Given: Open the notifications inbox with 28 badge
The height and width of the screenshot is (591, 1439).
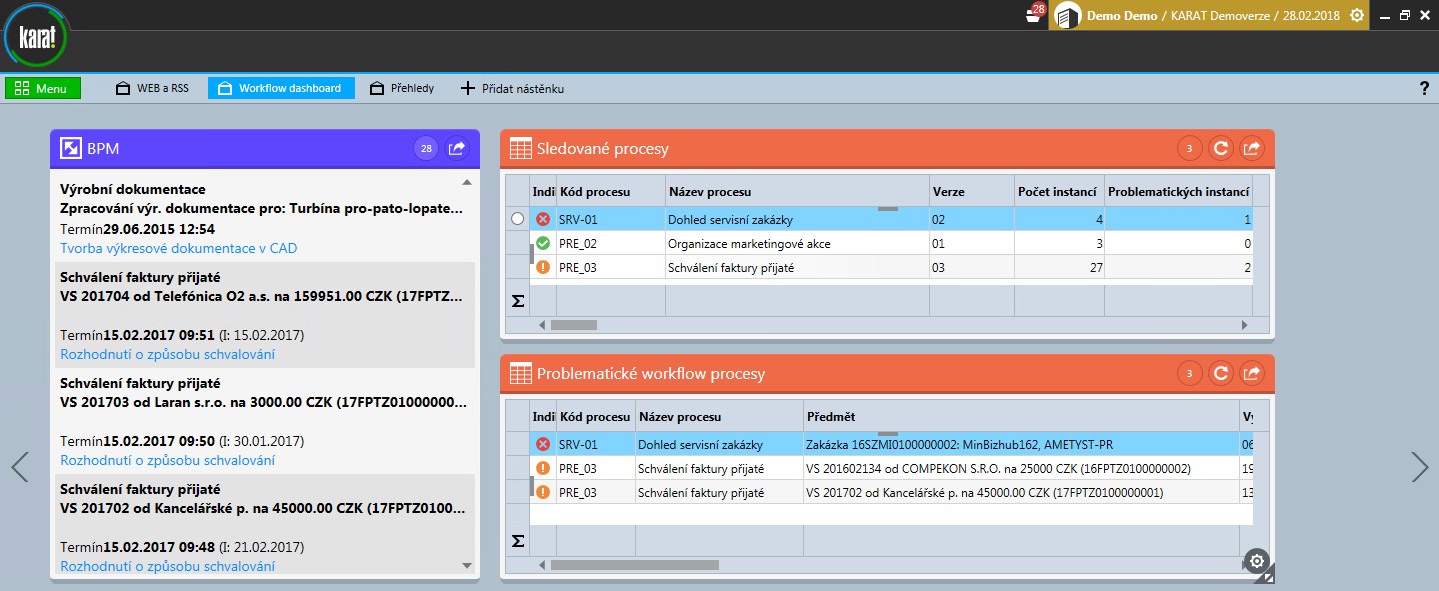Looking at the screenshot, I should (x=1034, y=15).
